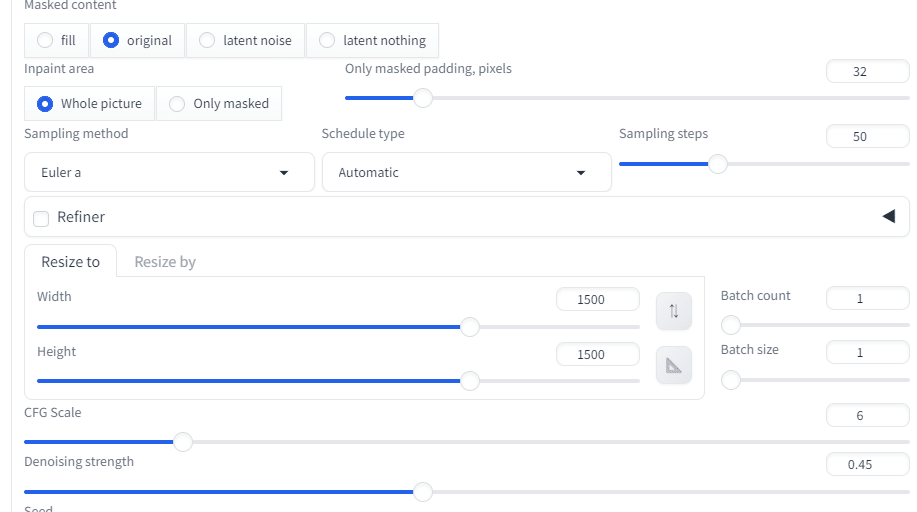This screenshot has width=917, height=512.
Task: Click the Denoising strength value field
Action: 867,464
